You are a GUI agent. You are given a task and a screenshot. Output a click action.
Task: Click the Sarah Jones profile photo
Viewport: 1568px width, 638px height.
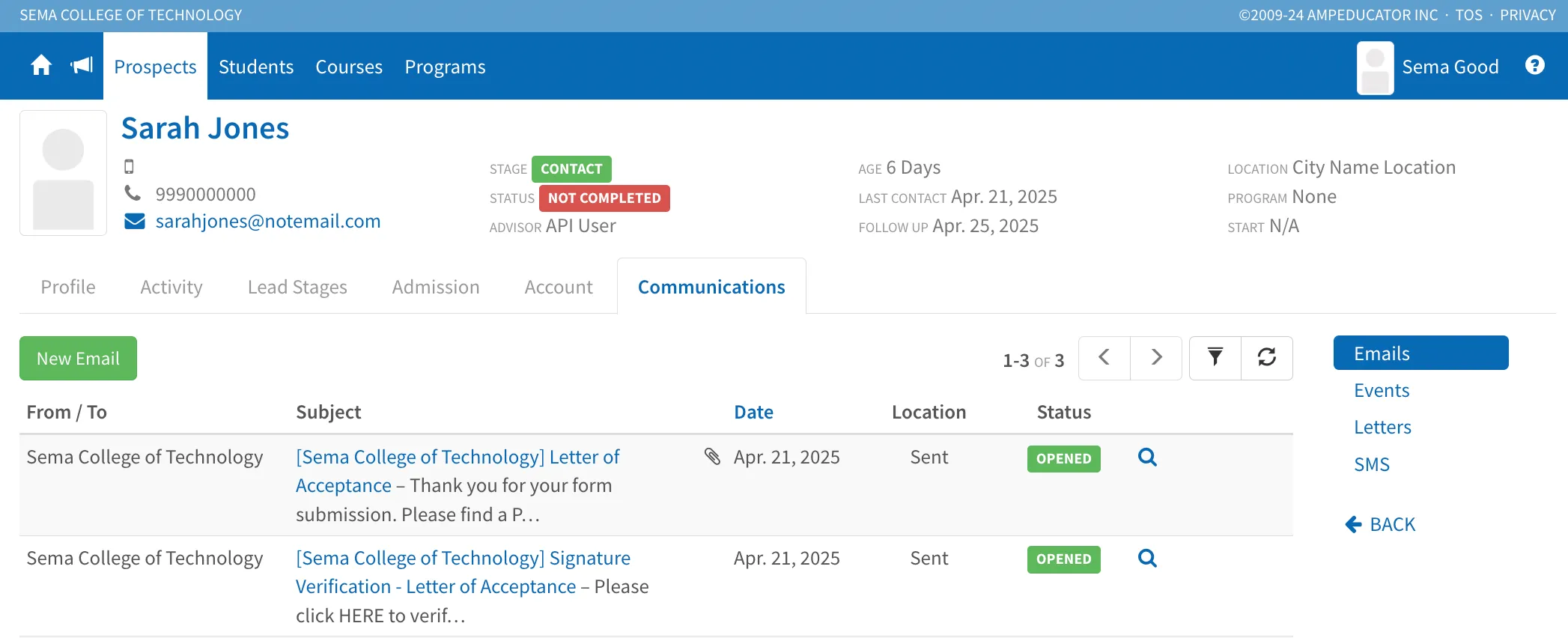(63, 173)
